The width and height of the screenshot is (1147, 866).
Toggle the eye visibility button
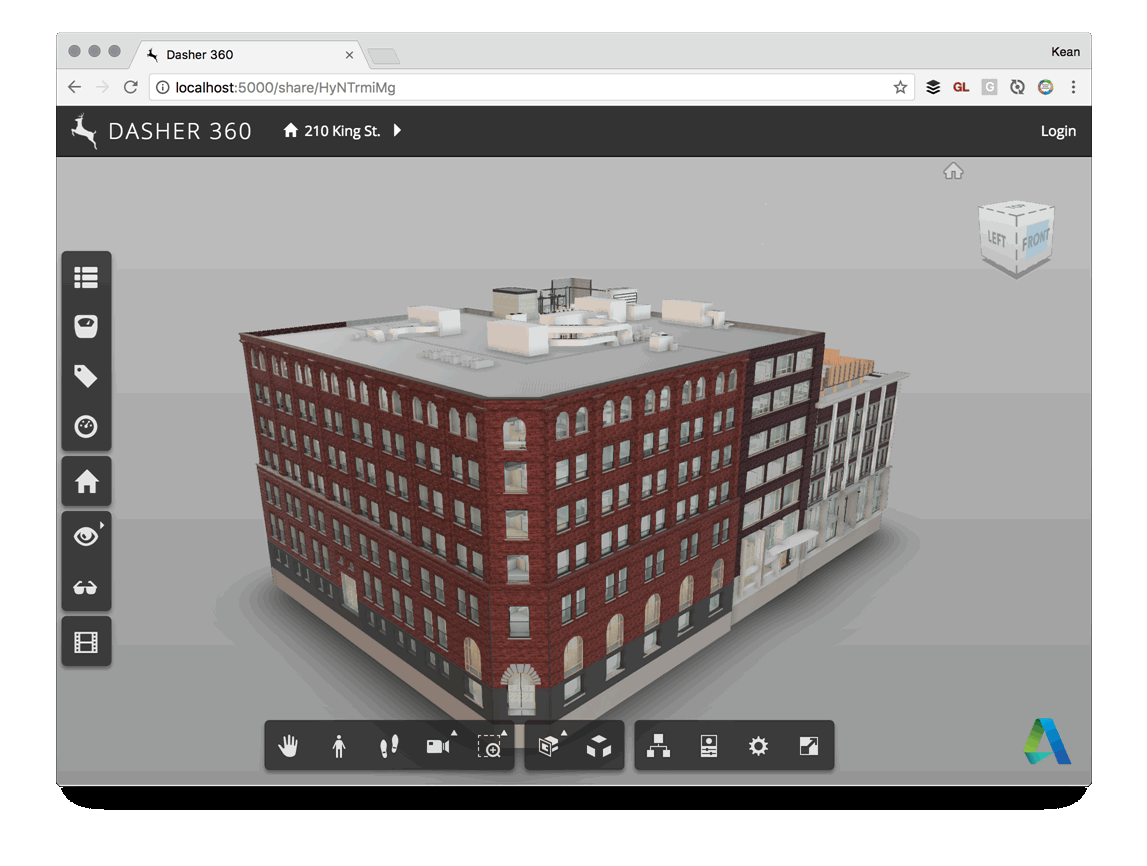(86, 536)
